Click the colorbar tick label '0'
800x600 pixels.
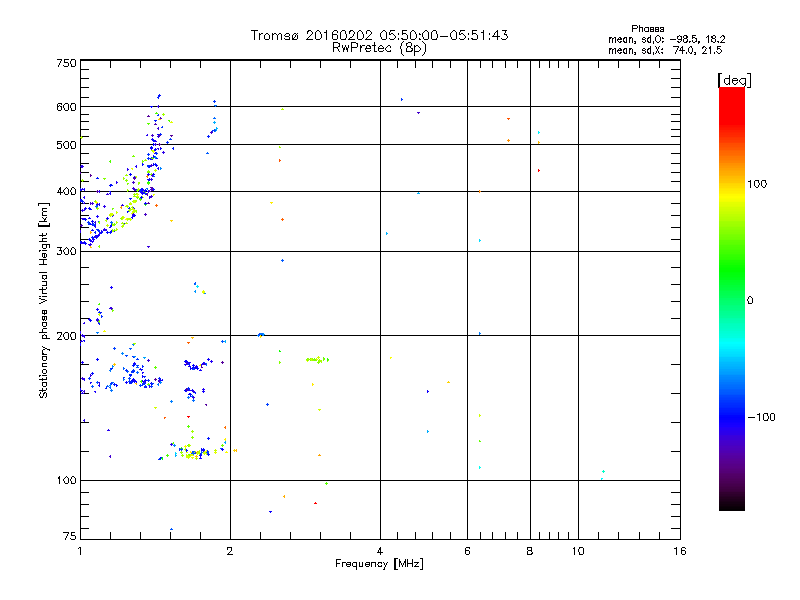tap(750, 301)
